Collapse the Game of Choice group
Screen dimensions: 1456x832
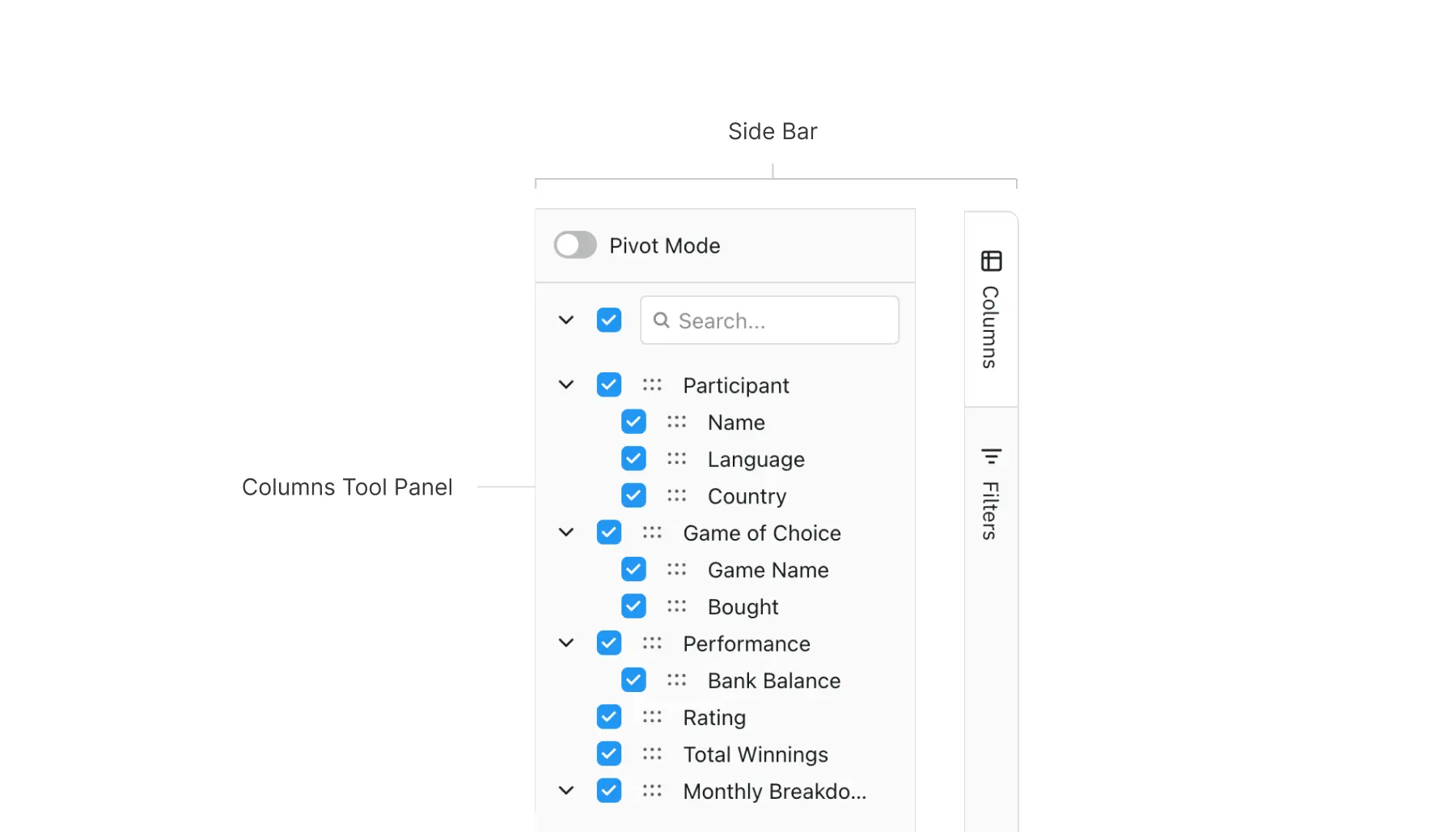click(566, 533)
